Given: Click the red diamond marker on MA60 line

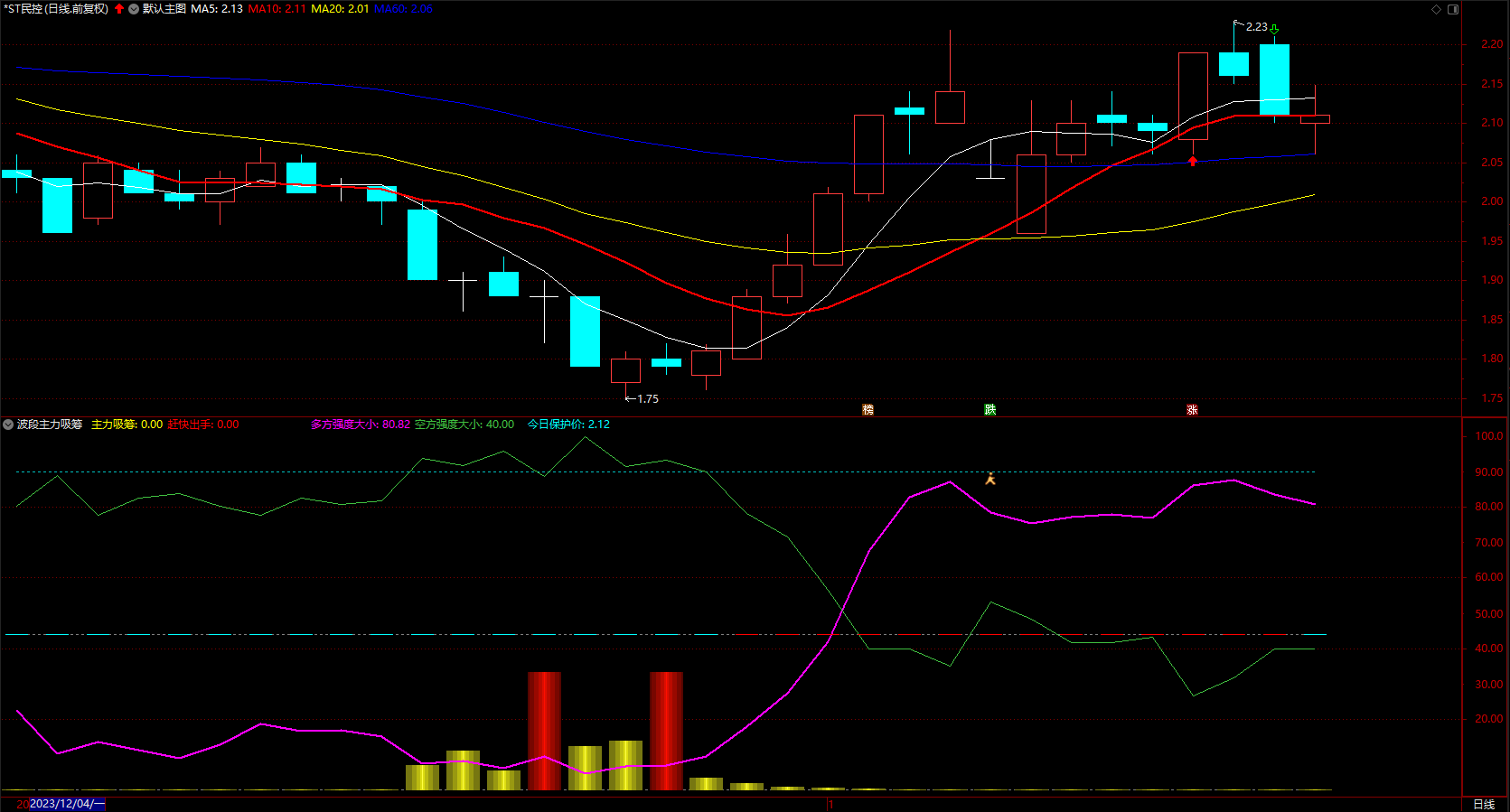Looking at the screenshot, I should click(1193, 161).
